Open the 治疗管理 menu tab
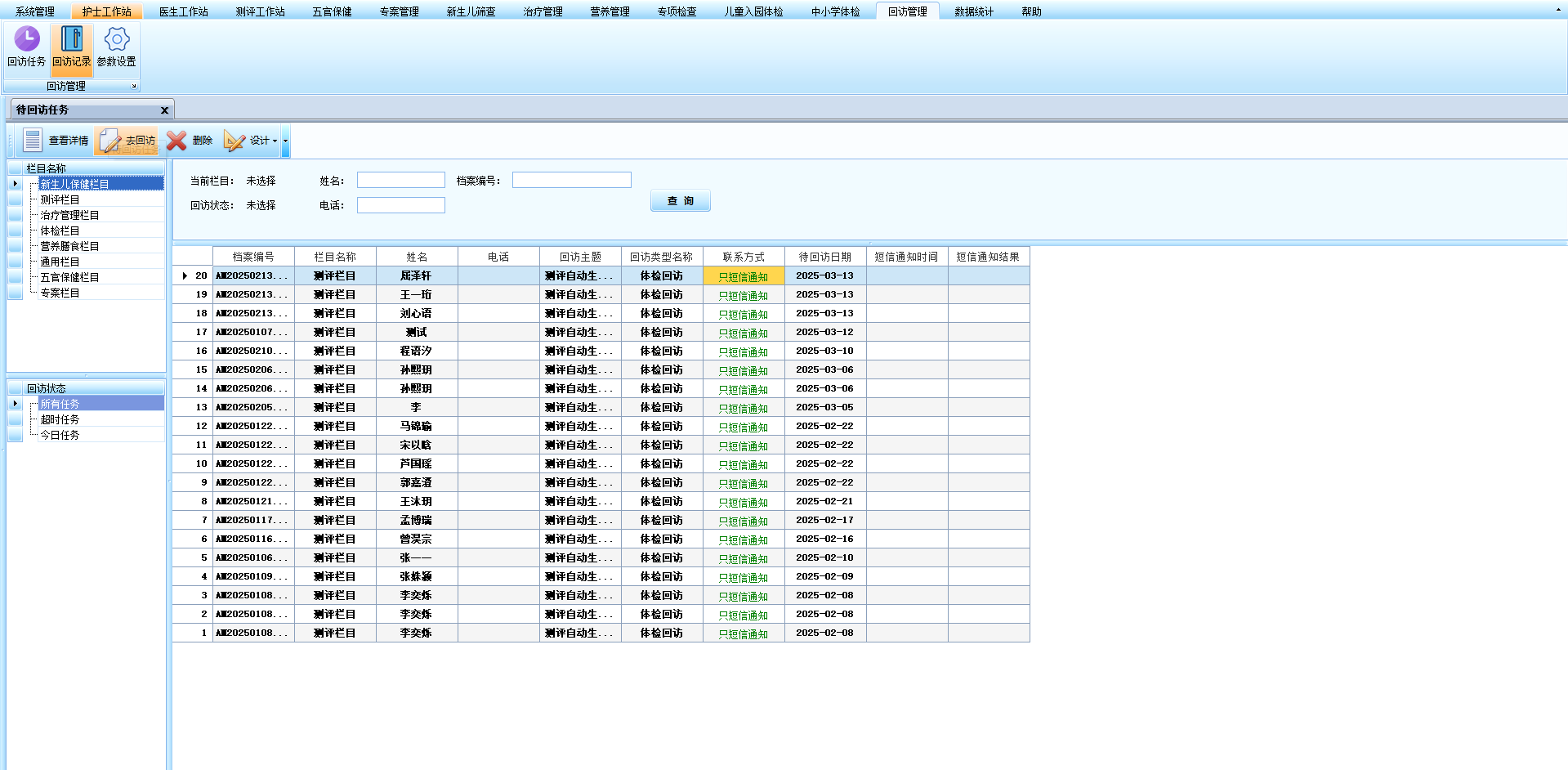Screen dimensions: 1568x770 (543, 11)
